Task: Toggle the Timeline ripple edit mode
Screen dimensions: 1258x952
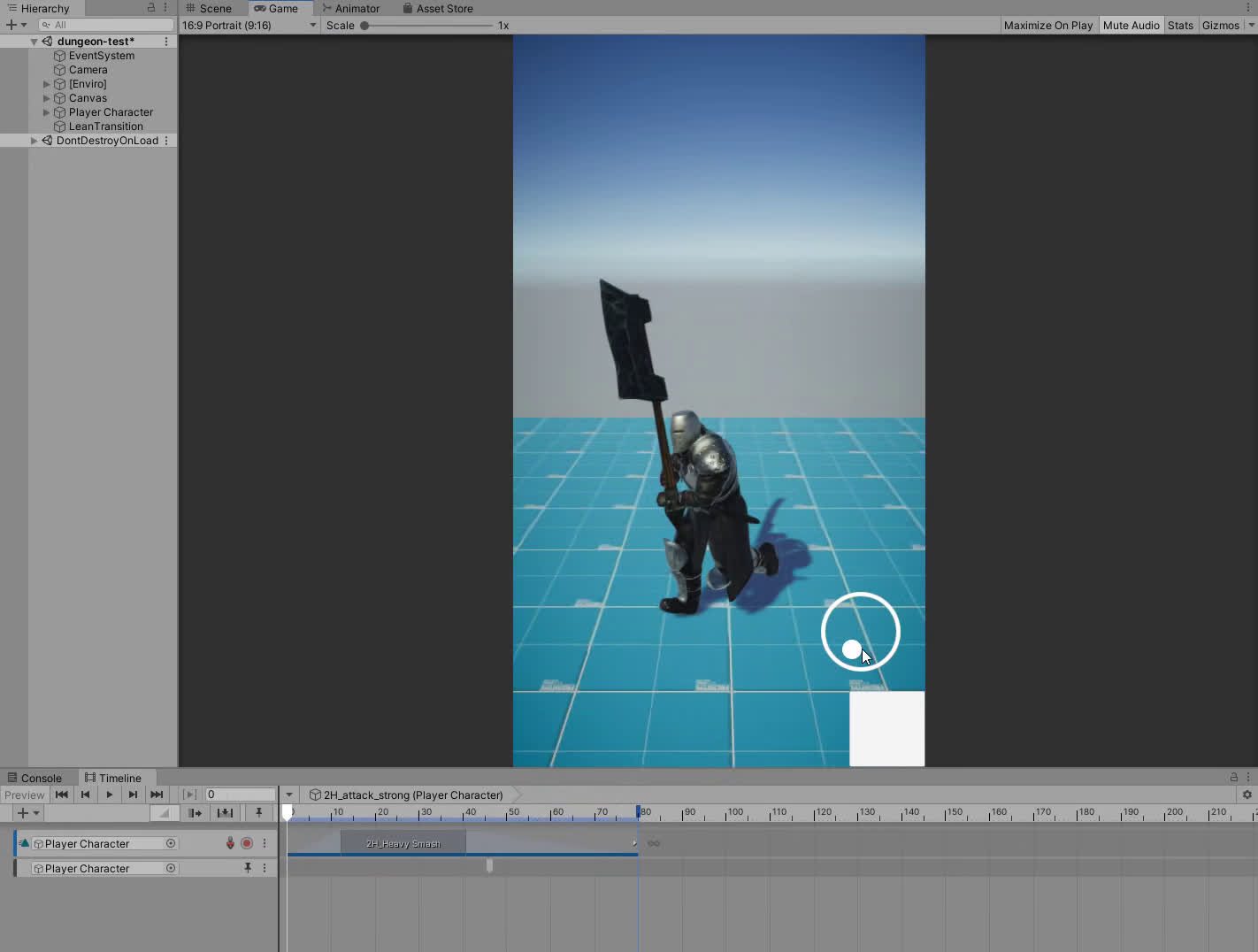Action: (195, 813)
